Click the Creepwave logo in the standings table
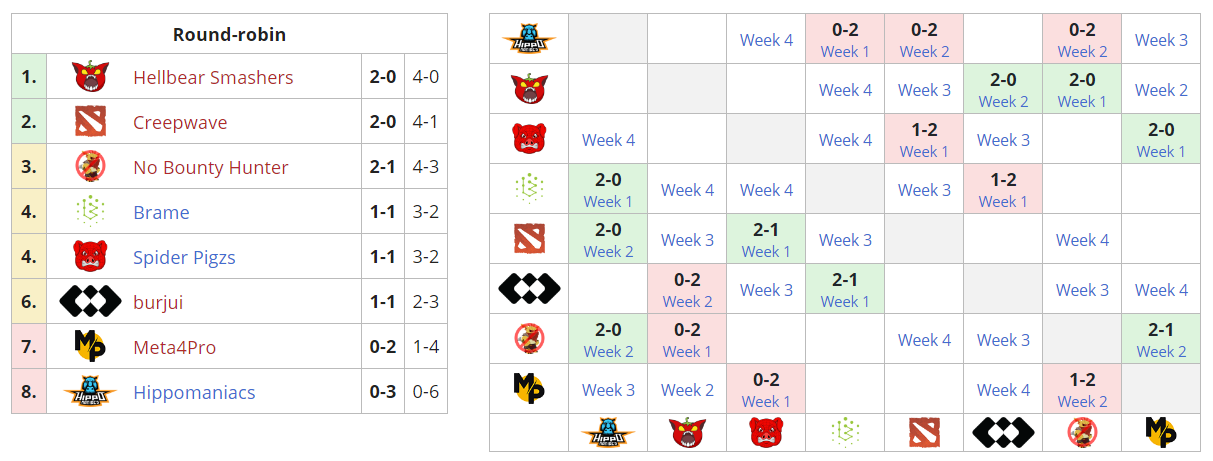This screenshot has height=461, width=1213. click(x=90, y=122)
